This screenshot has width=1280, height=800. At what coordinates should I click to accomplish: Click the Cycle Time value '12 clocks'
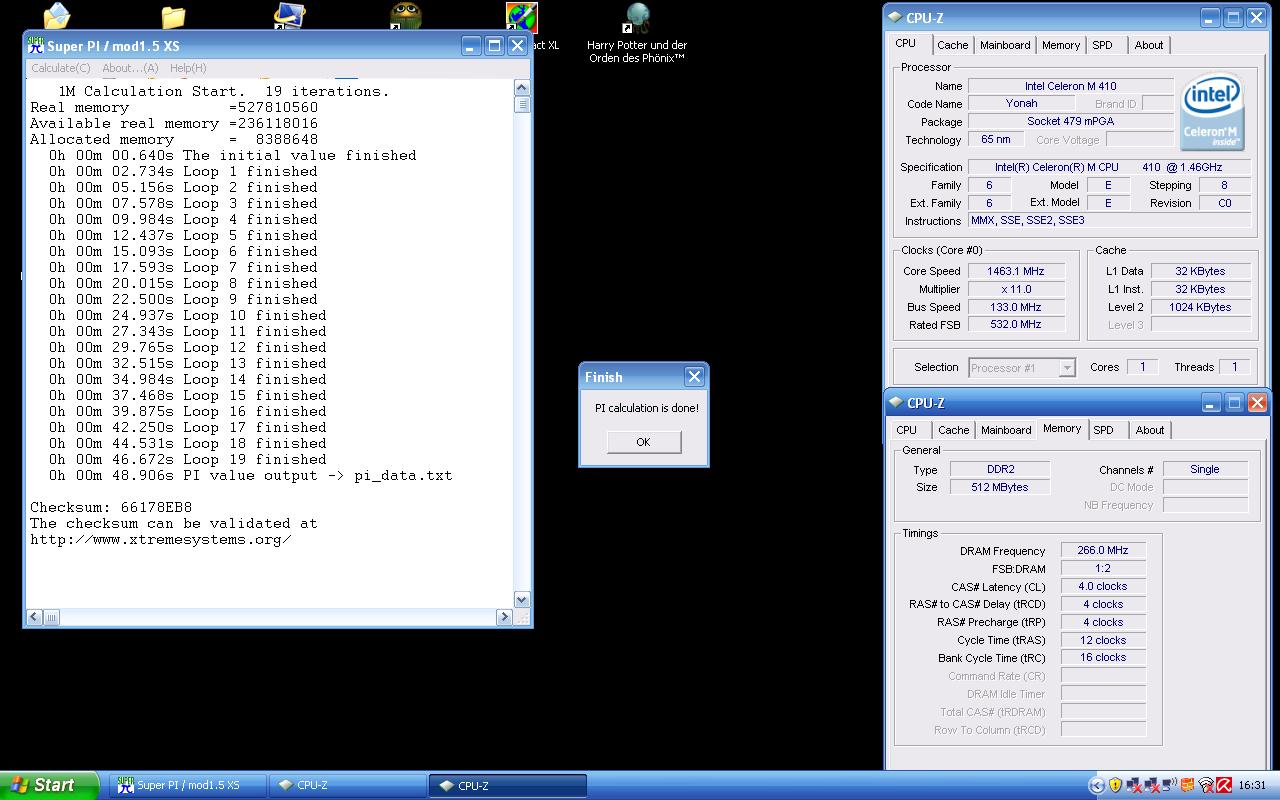point(1103,641)
